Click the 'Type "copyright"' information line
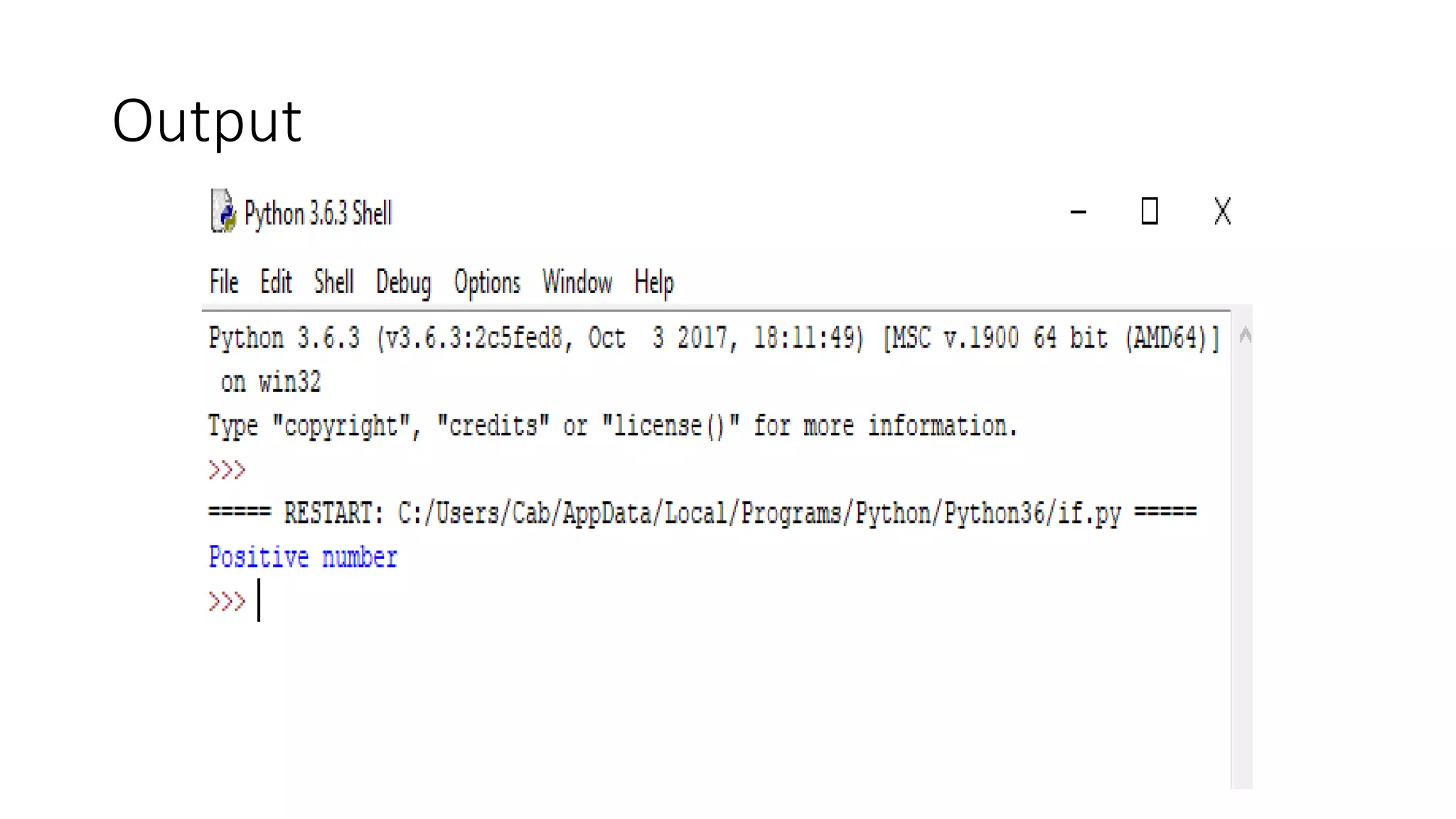This screenshot has width=1456, height=819. [613, 427]
